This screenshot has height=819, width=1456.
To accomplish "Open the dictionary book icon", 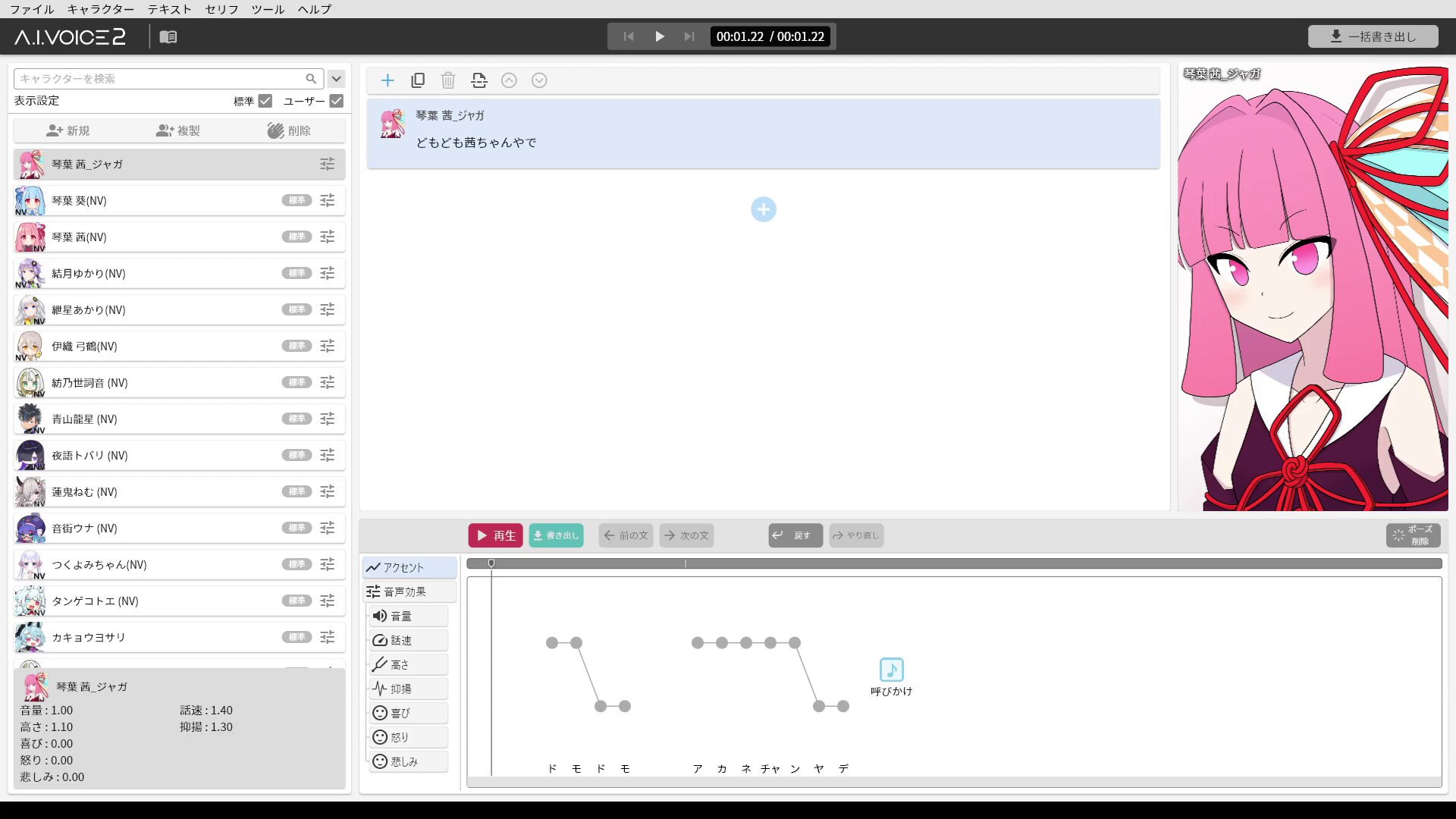I will click(168, 36).
